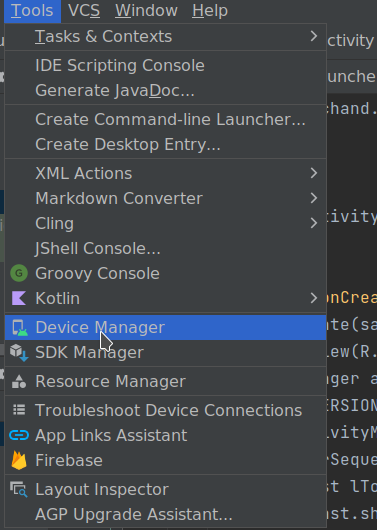Click the Device Manager phone icon

tap(20, 328)
